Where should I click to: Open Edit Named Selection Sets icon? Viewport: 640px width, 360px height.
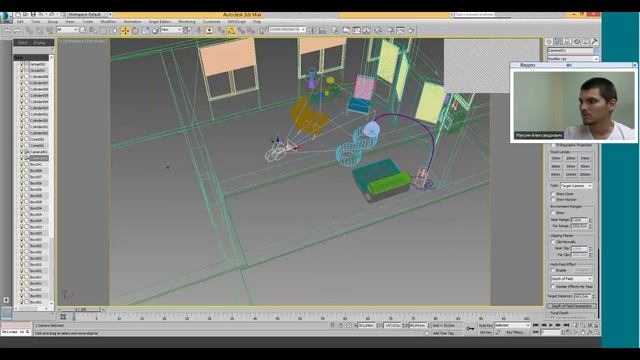262,31
